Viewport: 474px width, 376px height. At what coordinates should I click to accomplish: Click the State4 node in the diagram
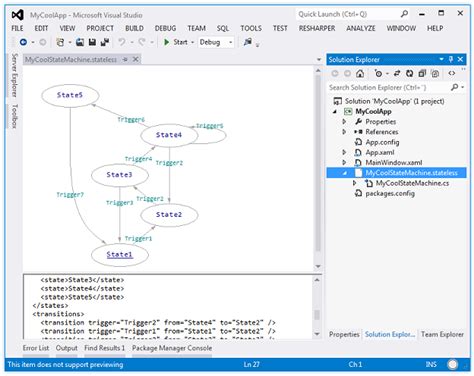click(x=169, y=135)
